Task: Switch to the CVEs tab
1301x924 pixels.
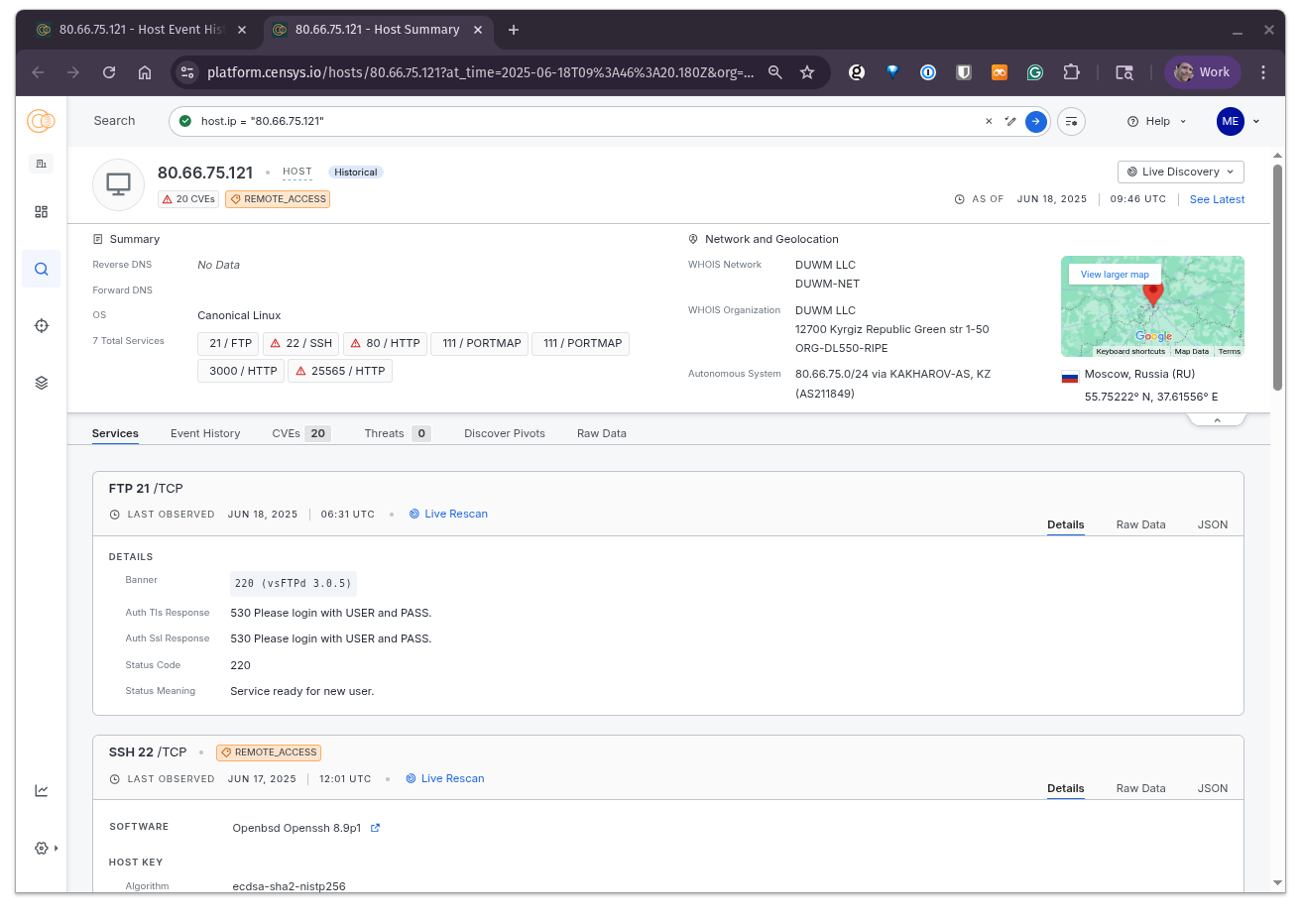Action: 300,433
